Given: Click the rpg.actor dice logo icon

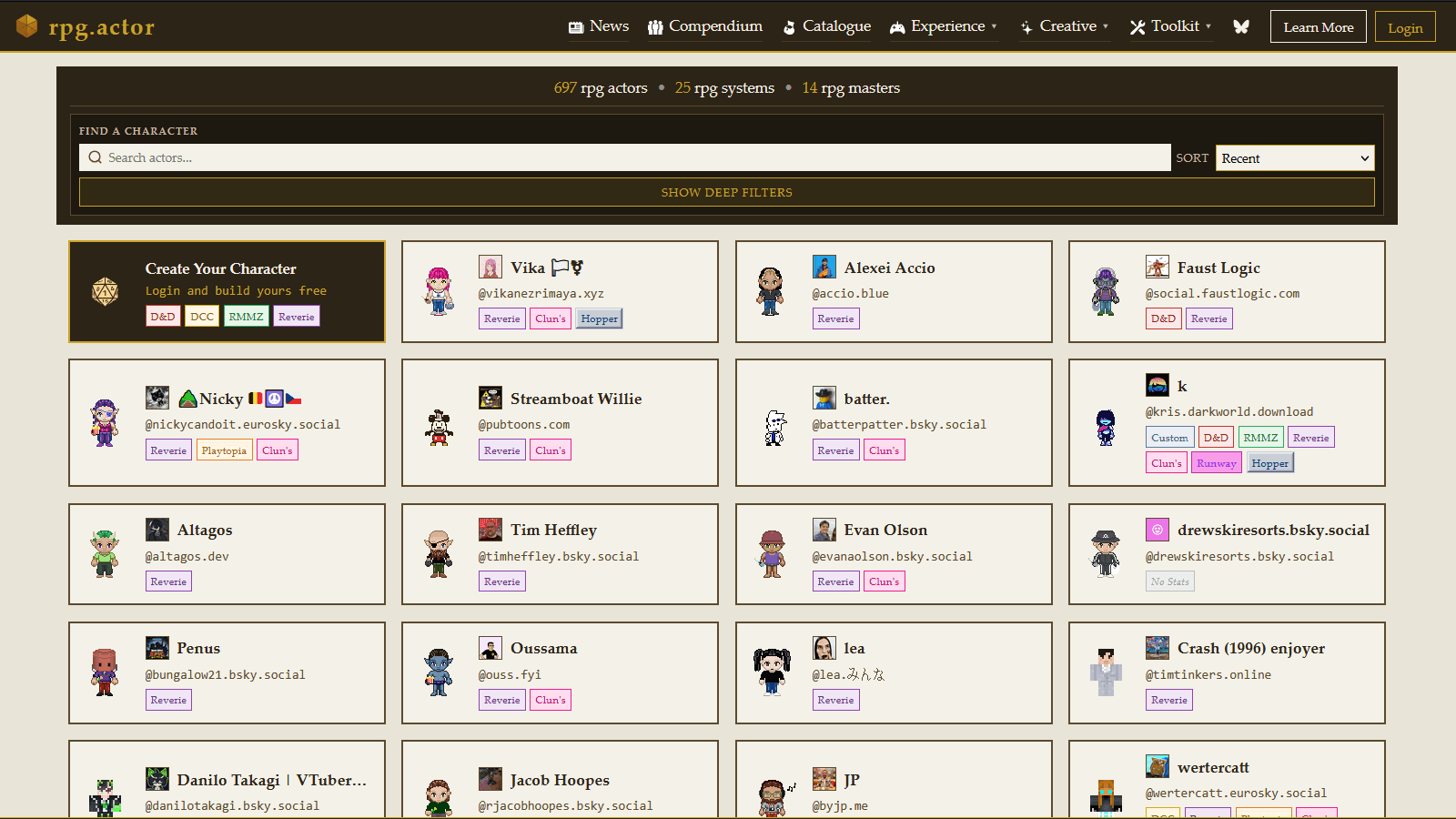Looking at the screenshot, I should point(27,26).
